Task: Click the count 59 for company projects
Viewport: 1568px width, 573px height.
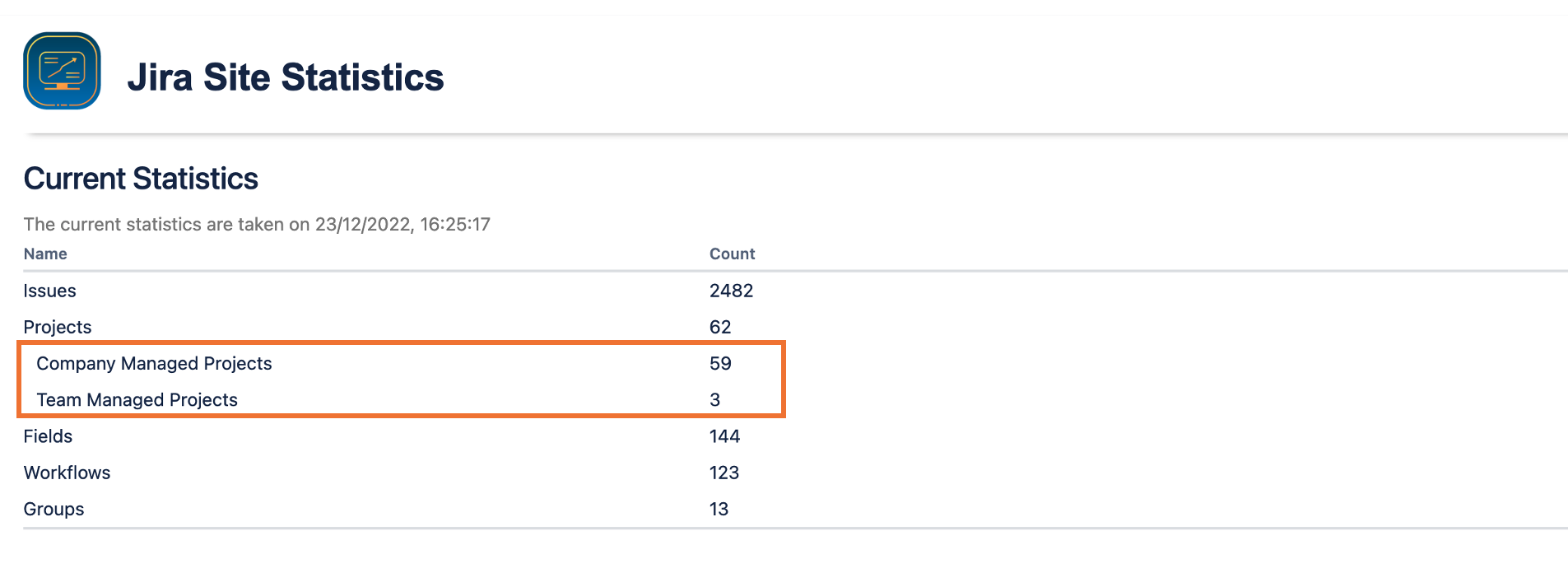Action: click(x=720, y=363)
